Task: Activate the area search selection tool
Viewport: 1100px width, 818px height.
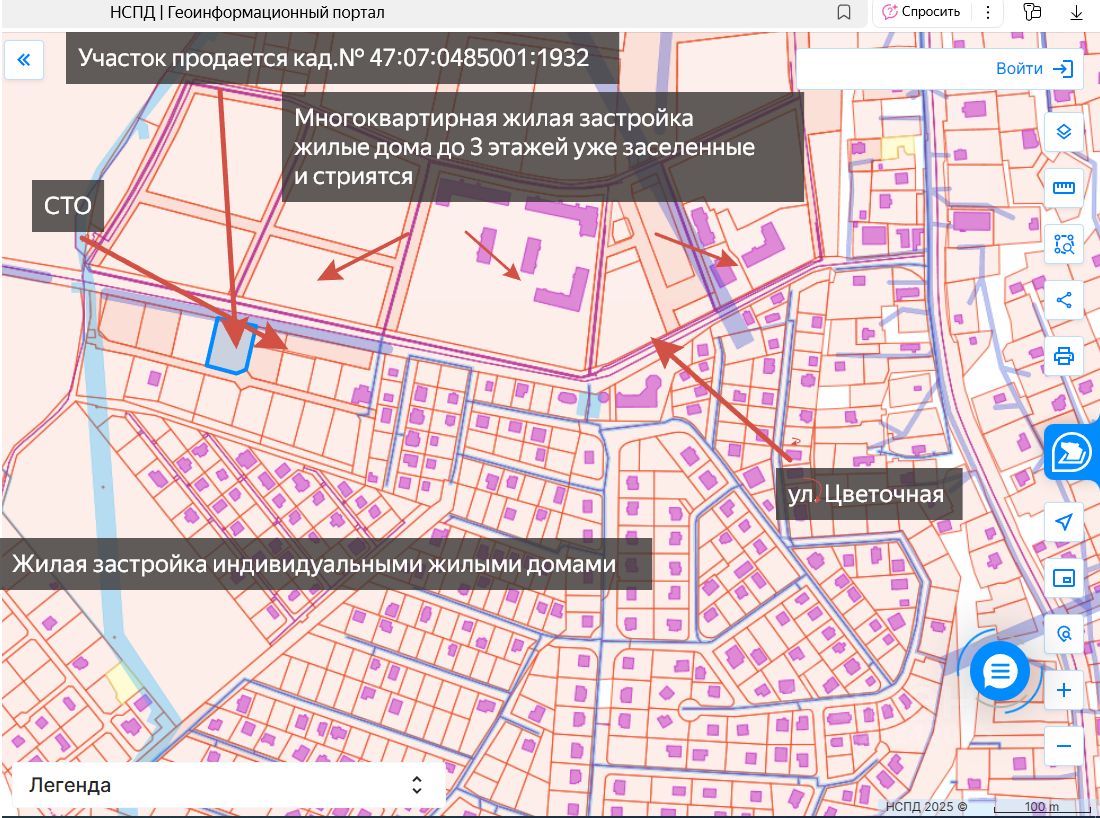Action: [1064, 244]
